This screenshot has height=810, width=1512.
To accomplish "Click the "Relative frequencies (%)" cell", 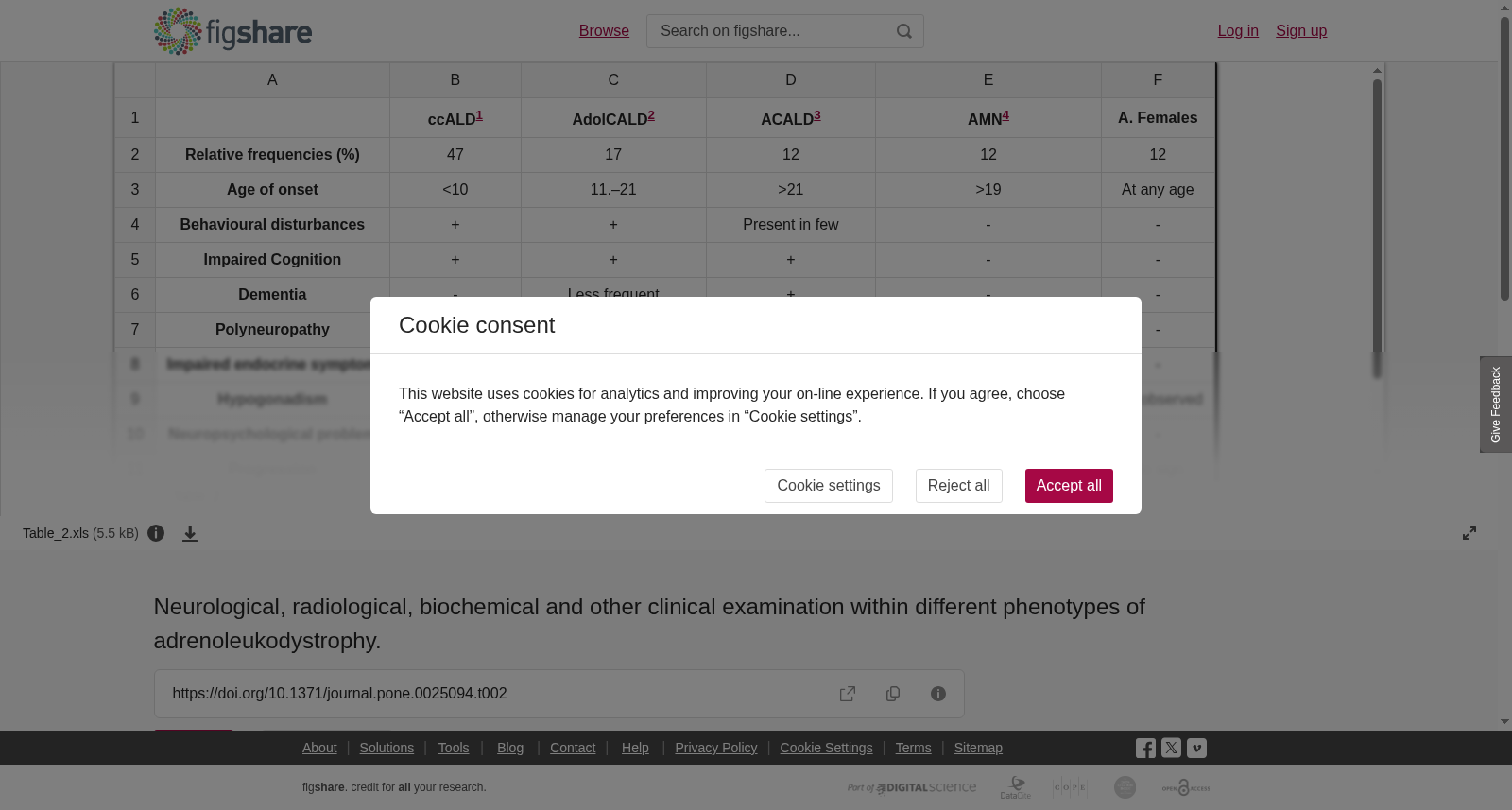I will pos(272,154).
